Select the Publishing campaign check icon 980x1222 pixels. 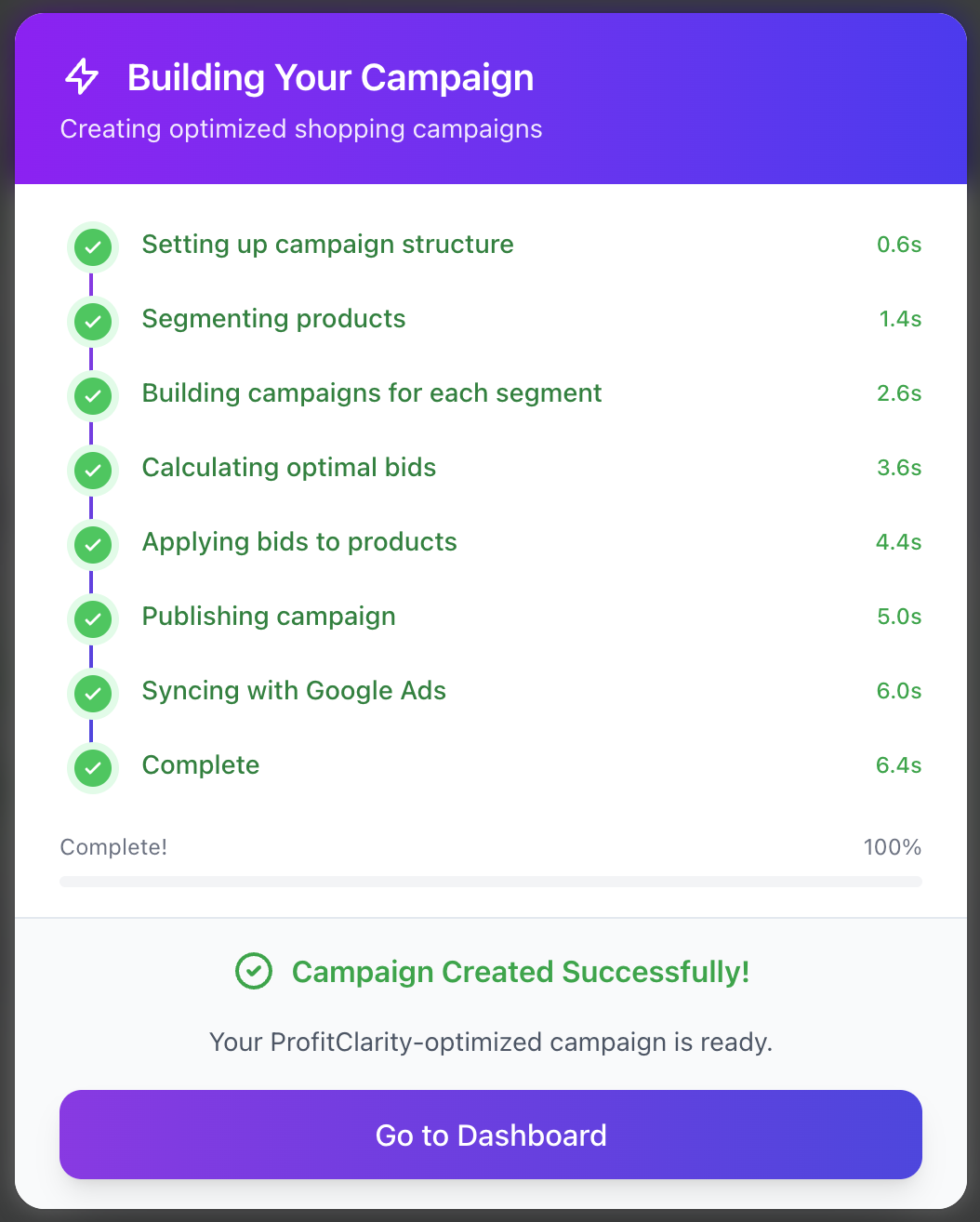[x=92, y=618]
